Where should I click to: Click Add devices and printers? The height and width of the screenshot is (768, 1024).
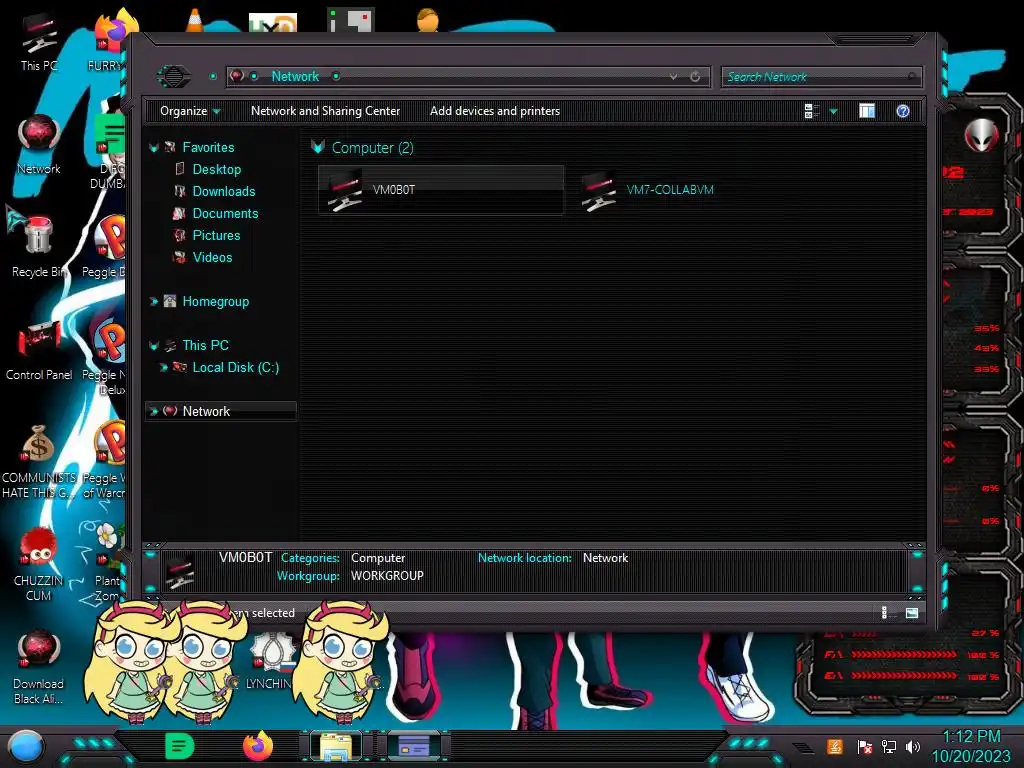coord(494,111)
